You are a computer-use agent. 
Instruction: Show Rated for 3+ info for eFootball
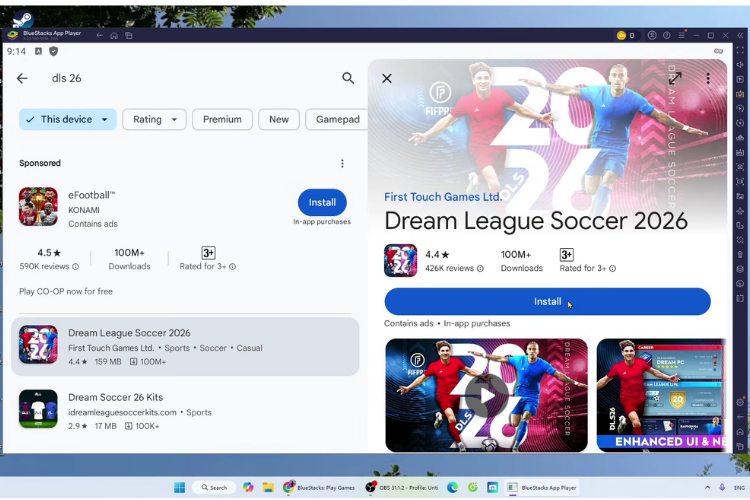pos(232,267)
